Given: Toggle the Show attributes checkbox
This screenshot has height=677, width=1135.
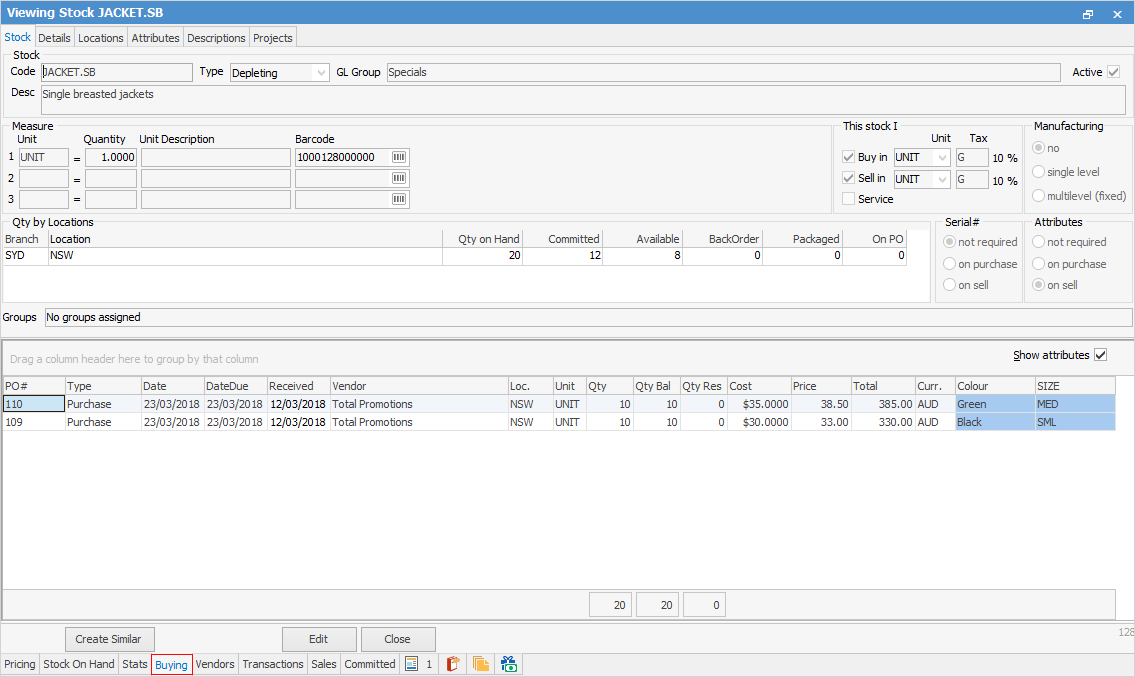Looking at the screenshot, I should pyautogui.click(x=1101, y=355).
